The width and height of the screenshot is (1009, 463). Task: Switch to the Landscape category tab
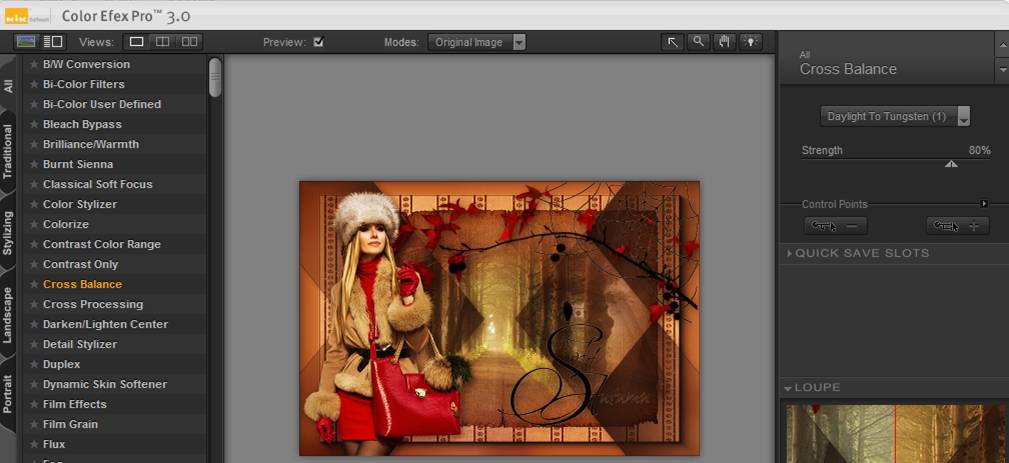(9, 314)
